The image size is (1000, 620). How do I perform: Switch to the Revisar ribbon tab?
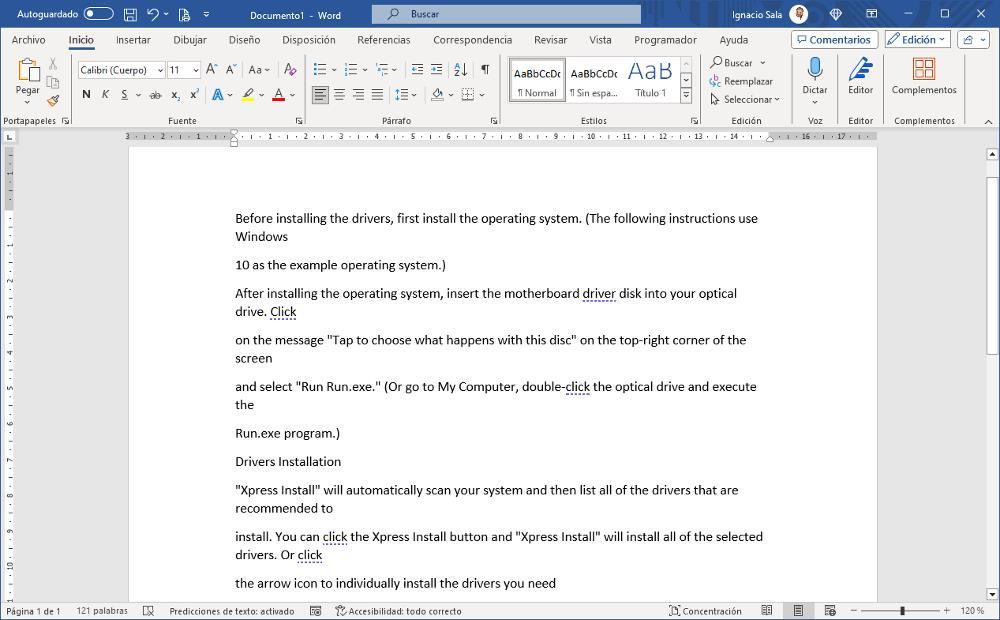coord(550,39)
